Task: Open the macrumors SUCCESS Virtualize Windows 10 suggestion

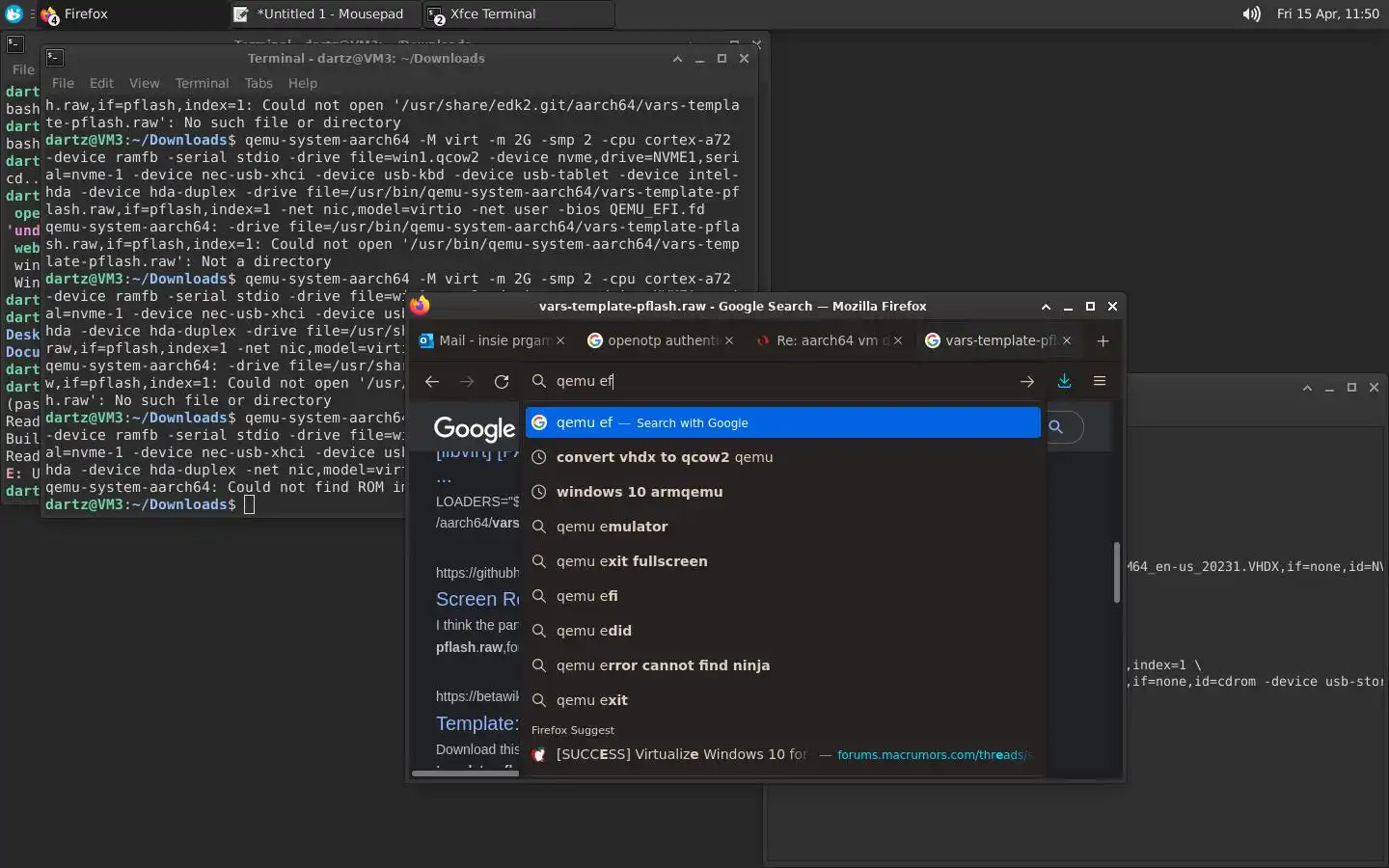Action: [783, 754]
